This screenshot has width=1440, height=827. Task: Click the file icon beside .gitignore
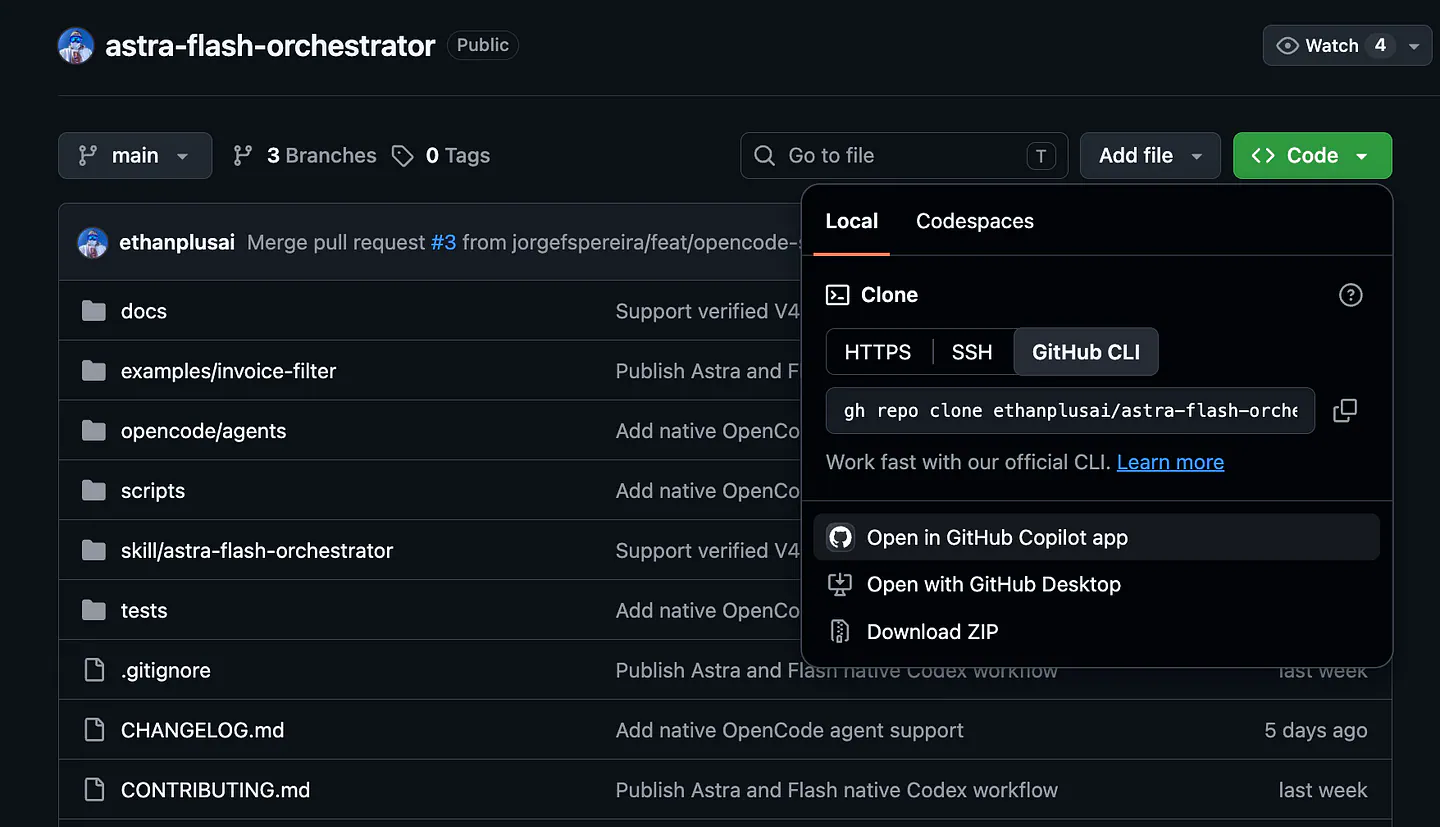[x=94, y=670]
